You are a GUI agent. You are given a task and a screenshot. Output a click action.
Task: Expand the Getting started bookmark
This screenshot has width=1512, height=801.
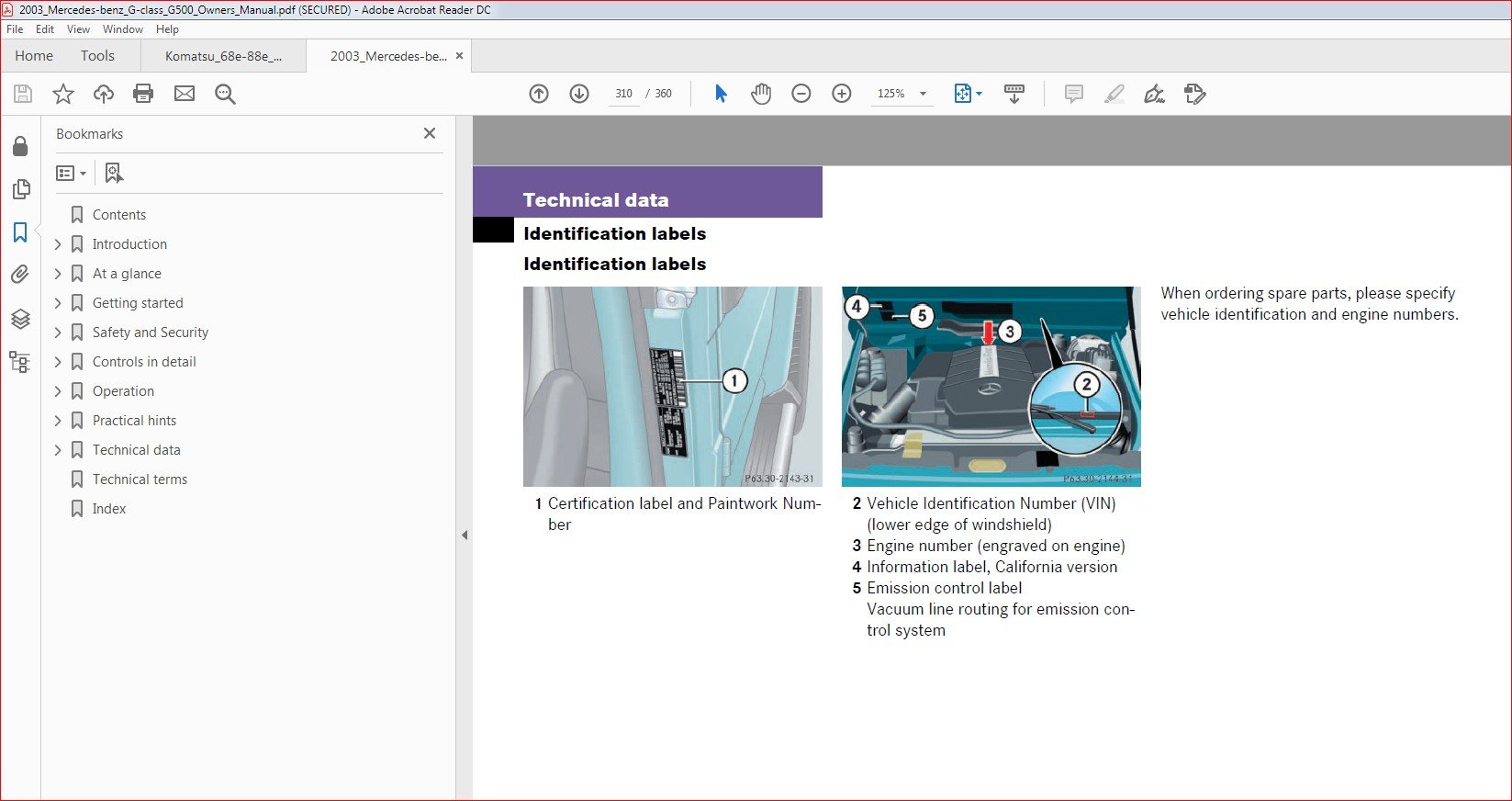pos(58,303)
